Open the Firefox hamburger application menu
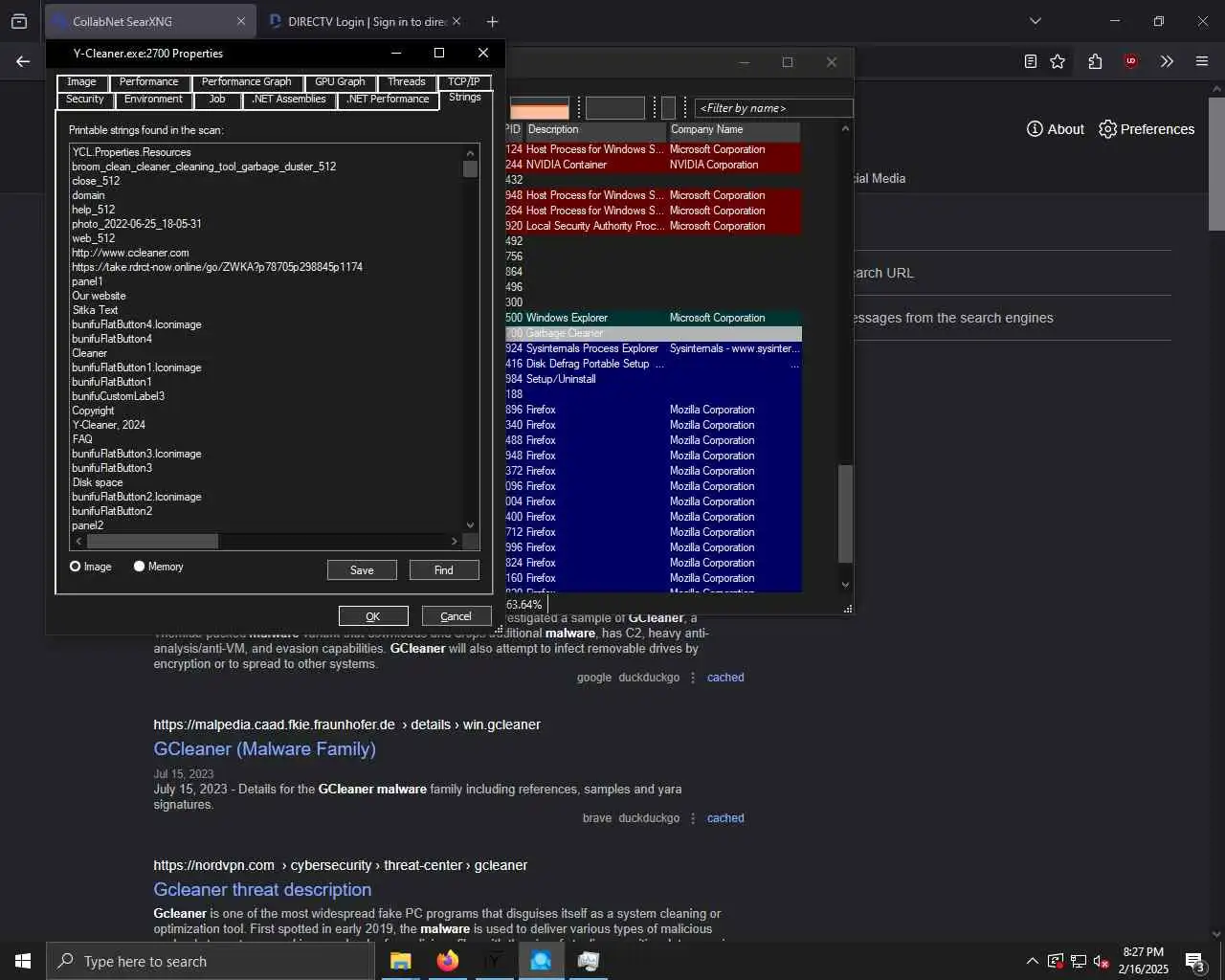Image resolution: width=1225 pixels, height=980 pixels. pyautogui.click(x=1202, y=61)
